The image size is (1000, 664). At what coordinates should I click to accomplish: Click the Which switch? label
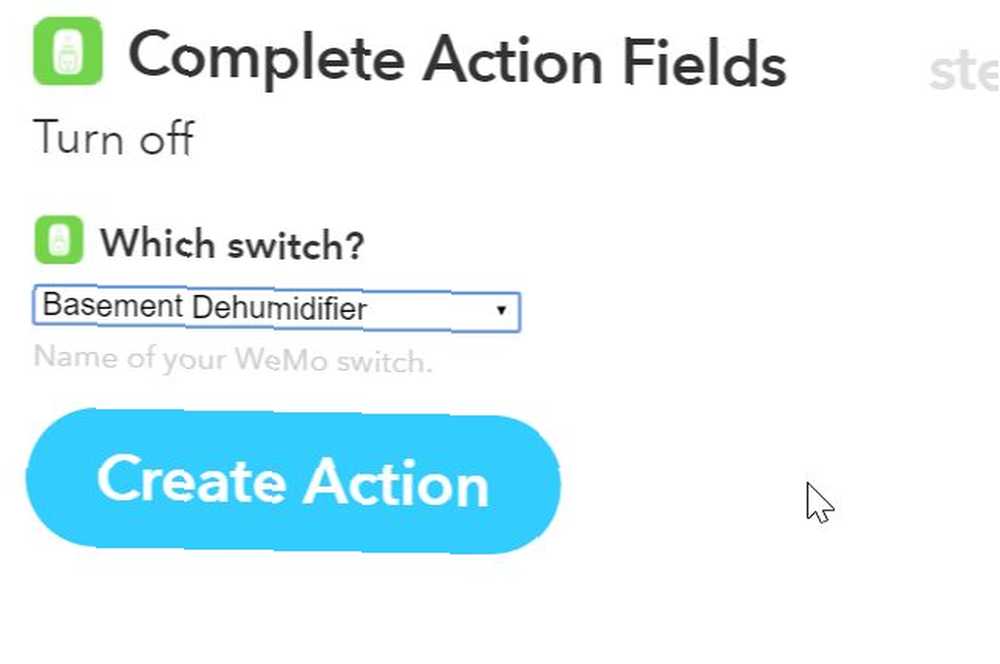click(x=232, y=244)
